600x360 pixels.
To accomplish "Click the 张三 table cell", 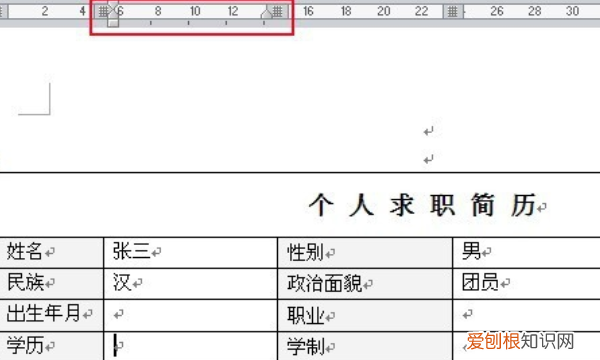I will coord(190,252).
